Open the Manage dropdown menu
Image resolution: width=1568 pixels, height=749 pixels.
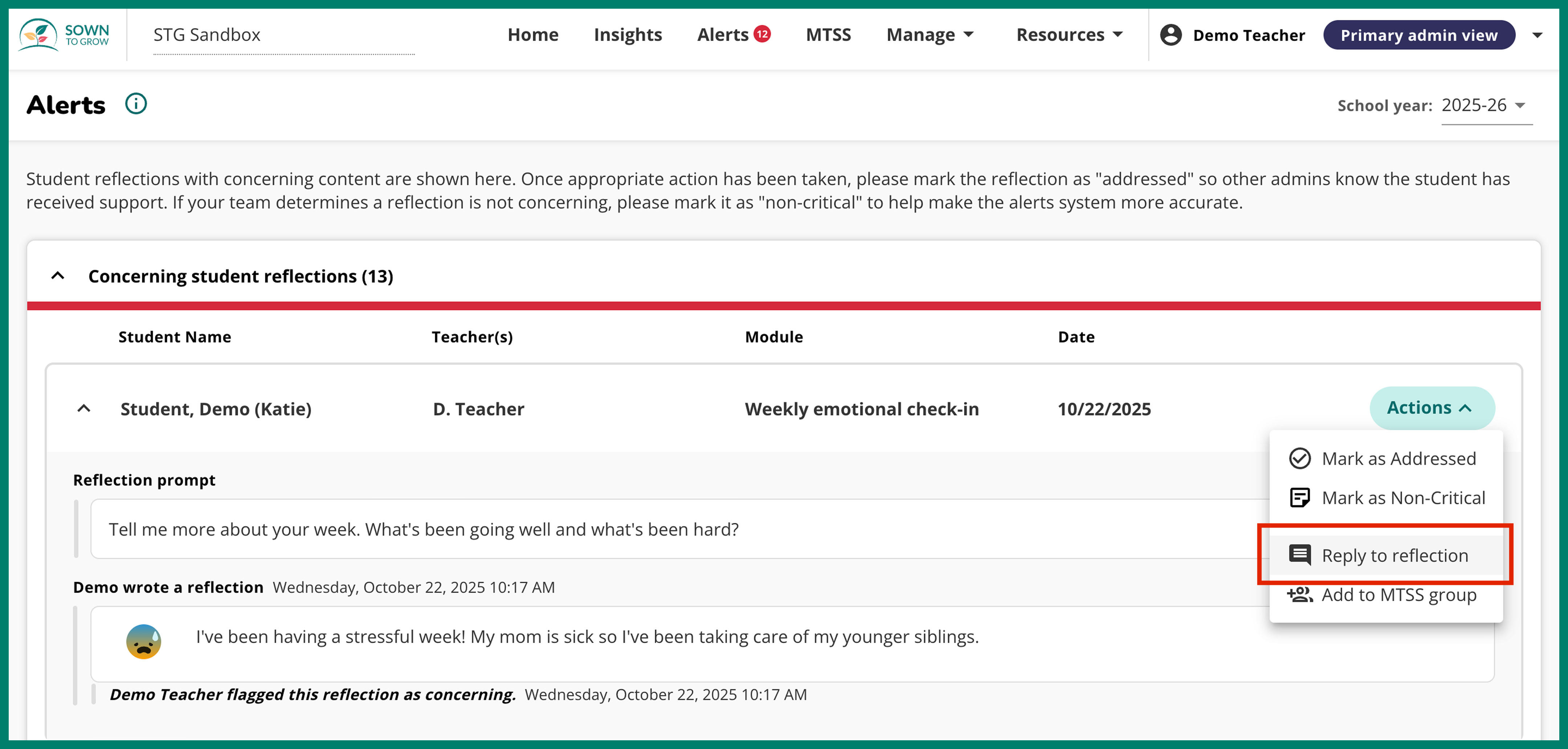(x=930, y=35)
